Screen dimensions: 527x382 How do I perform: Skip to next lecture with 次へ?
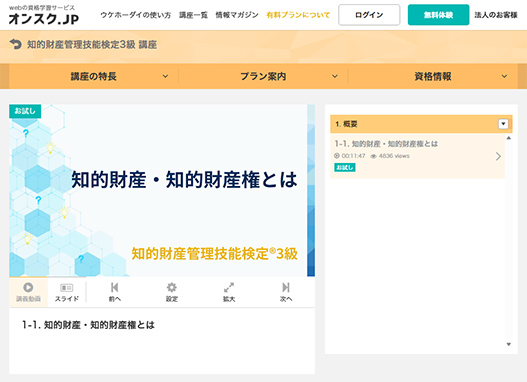click(x=286, y=292)
